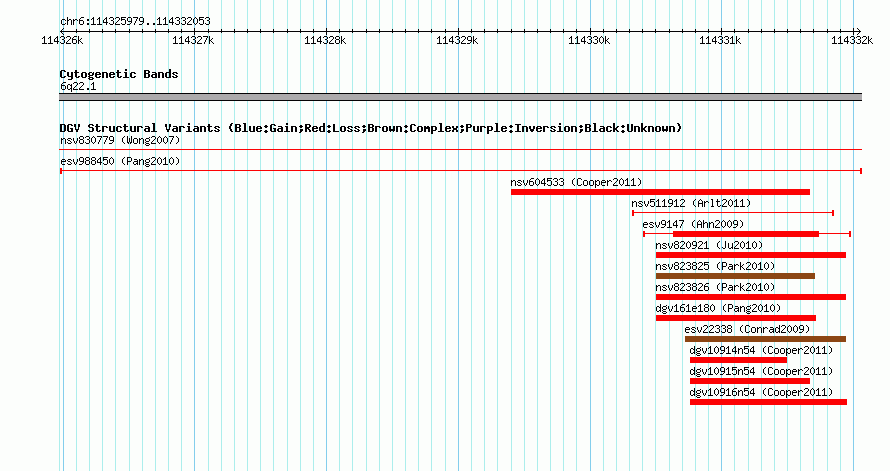890x471 pixels.
Task: Select the esv9147 (Ahn2009) label
Action: pos(693,224)
